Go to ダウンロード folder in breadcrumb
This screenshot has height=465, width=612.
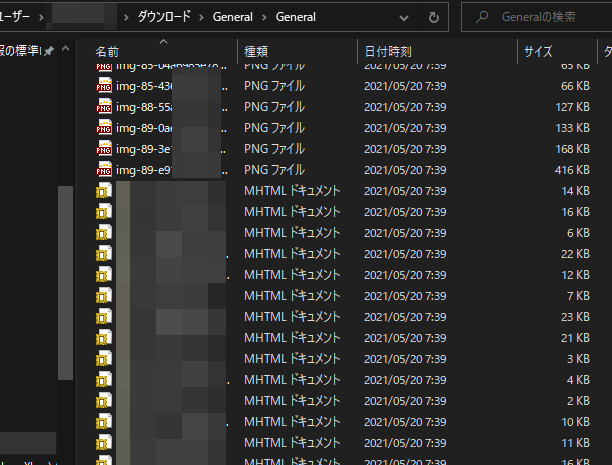point(164,17)
